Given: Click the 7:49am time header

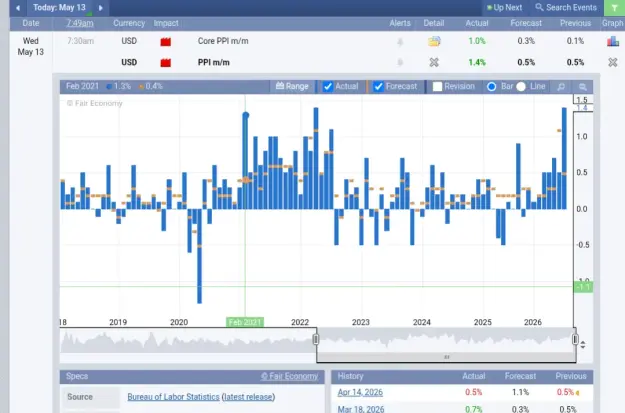Looking at the screenshot, I should point(80,23).
